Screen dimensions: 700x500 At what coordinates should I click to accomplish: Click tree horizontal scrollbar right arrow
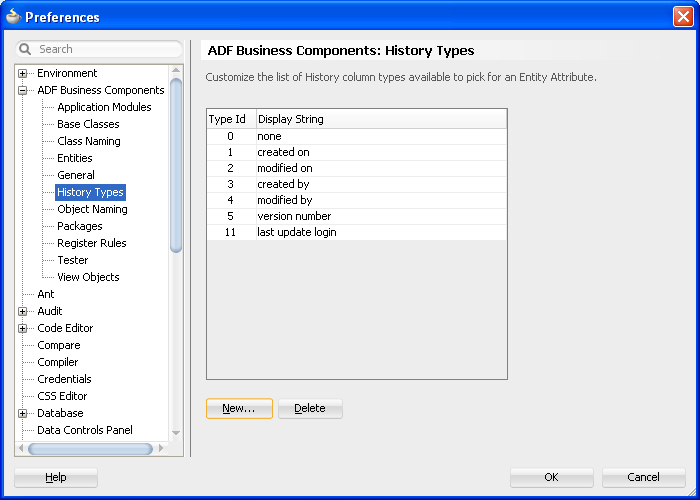162,448
